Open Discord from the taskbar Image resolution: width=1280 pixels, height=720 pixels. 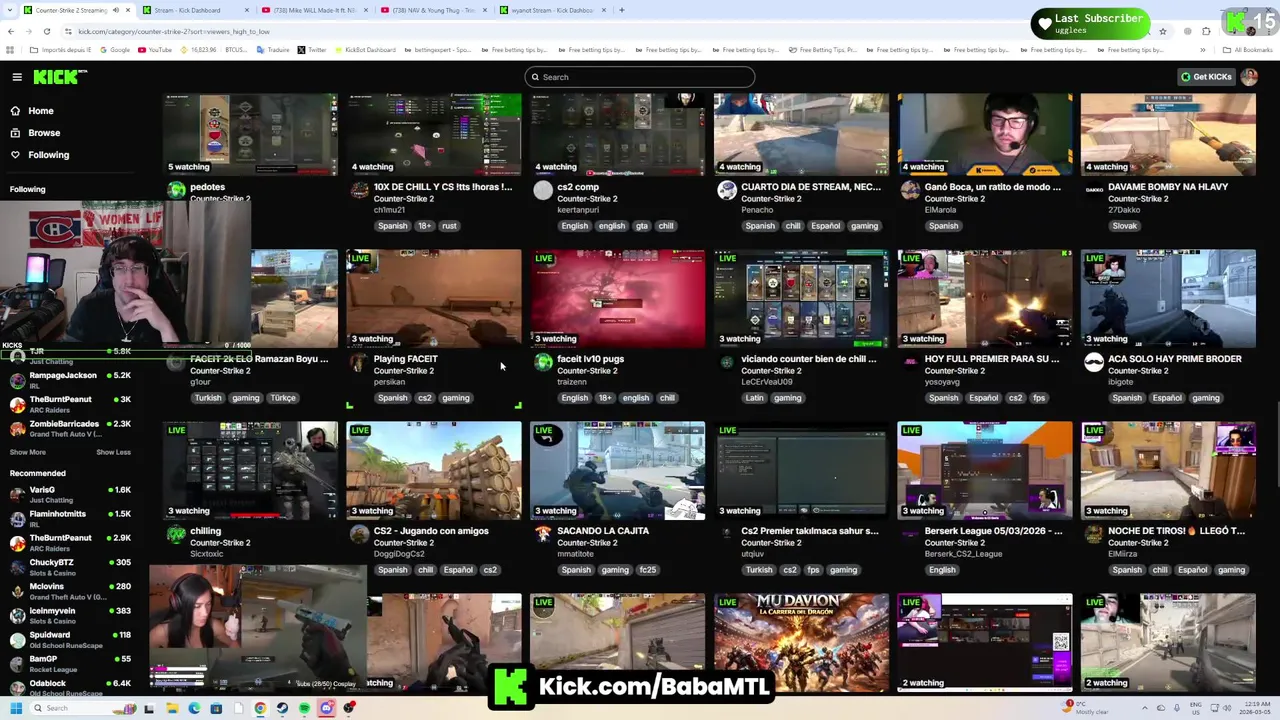pos(326,708)
